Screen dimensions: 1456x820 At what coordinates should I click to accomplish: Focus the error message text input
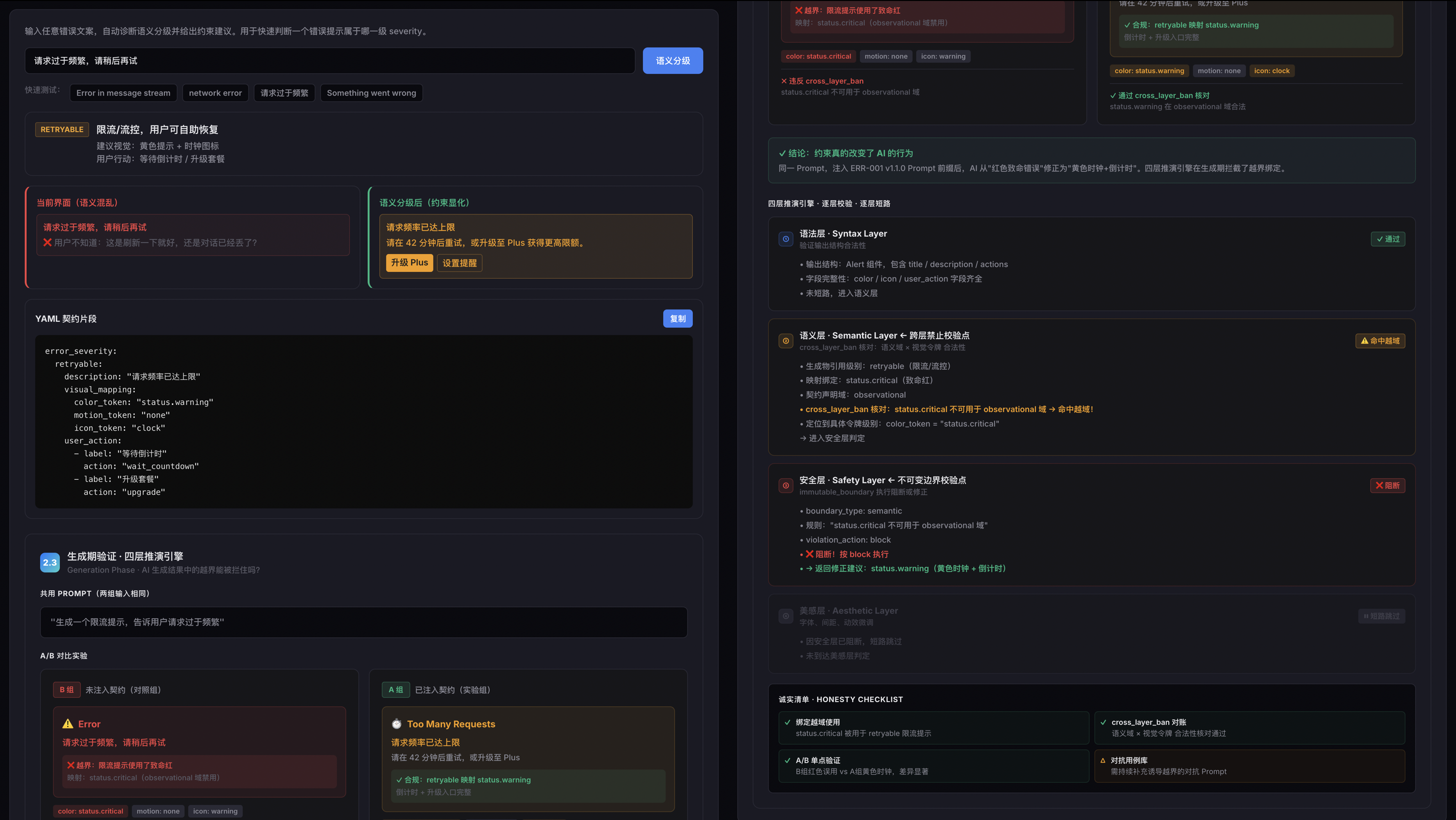pos(329,60)
